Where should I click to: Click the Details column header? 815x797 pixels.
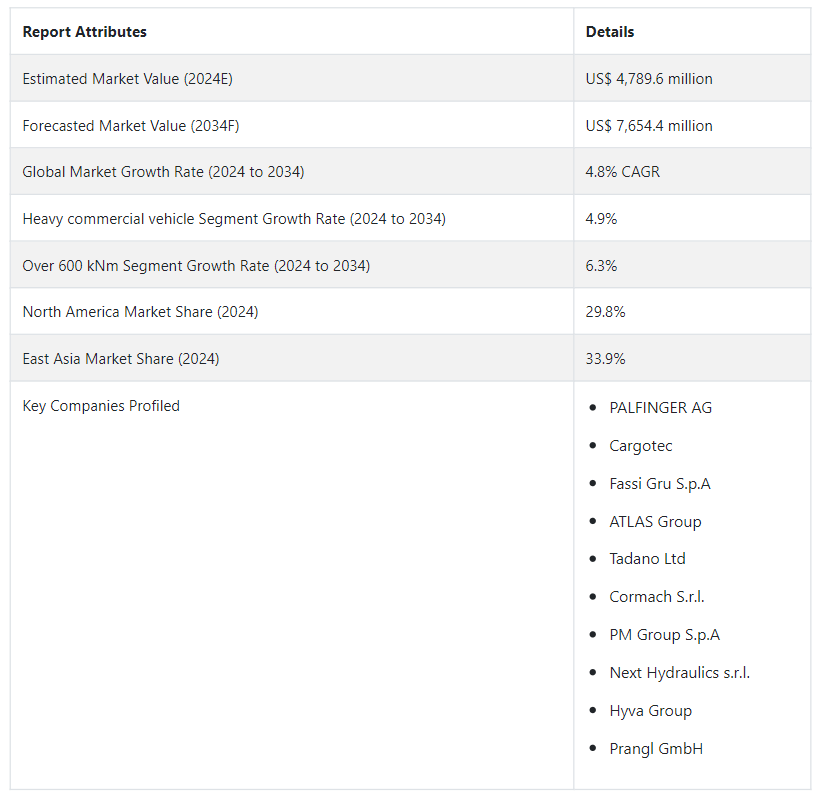coord(610,32)
